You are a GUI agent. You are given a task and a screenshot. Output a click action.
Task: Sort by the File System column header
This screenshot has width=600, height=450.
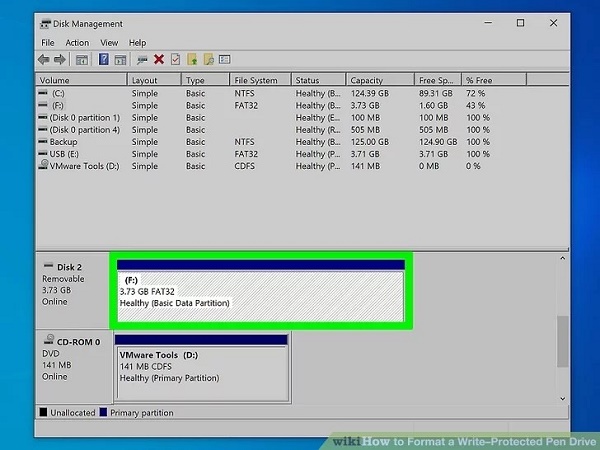coord(260,80)
